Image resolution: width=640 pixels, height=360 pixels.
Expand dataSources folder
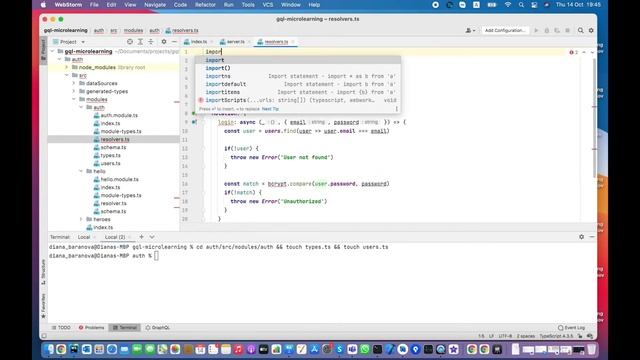tap(74, 83)
